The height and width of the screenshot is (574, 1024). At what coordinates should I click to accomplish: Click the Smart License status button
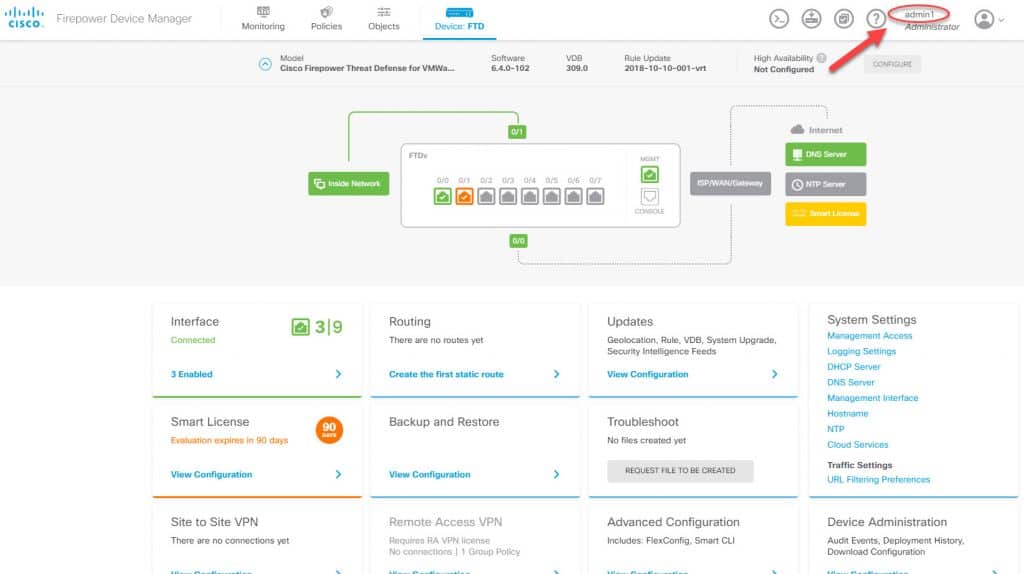pos(825,214)
